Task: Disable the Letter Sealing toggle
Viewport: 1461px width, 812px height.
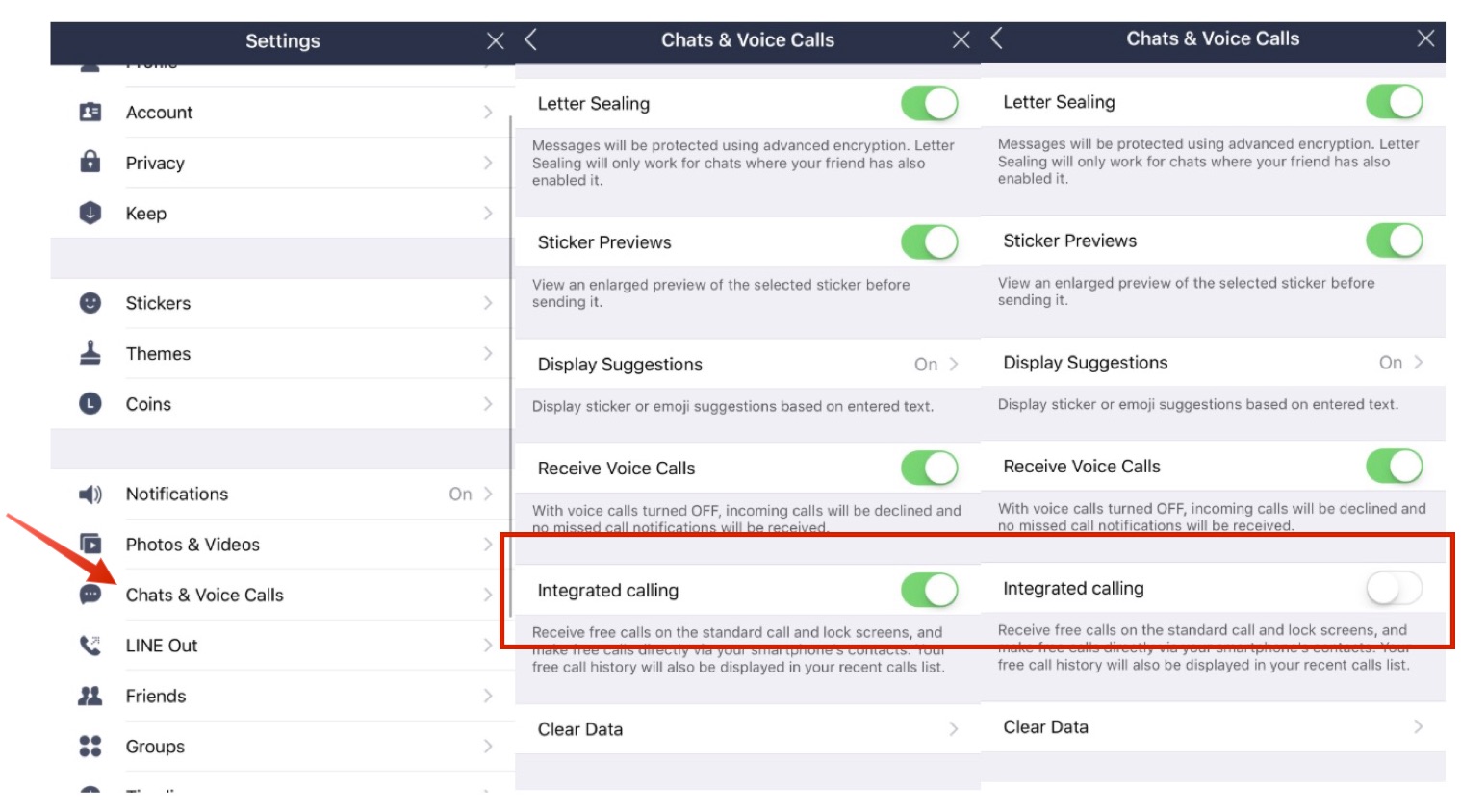Action: pos(927,103)
